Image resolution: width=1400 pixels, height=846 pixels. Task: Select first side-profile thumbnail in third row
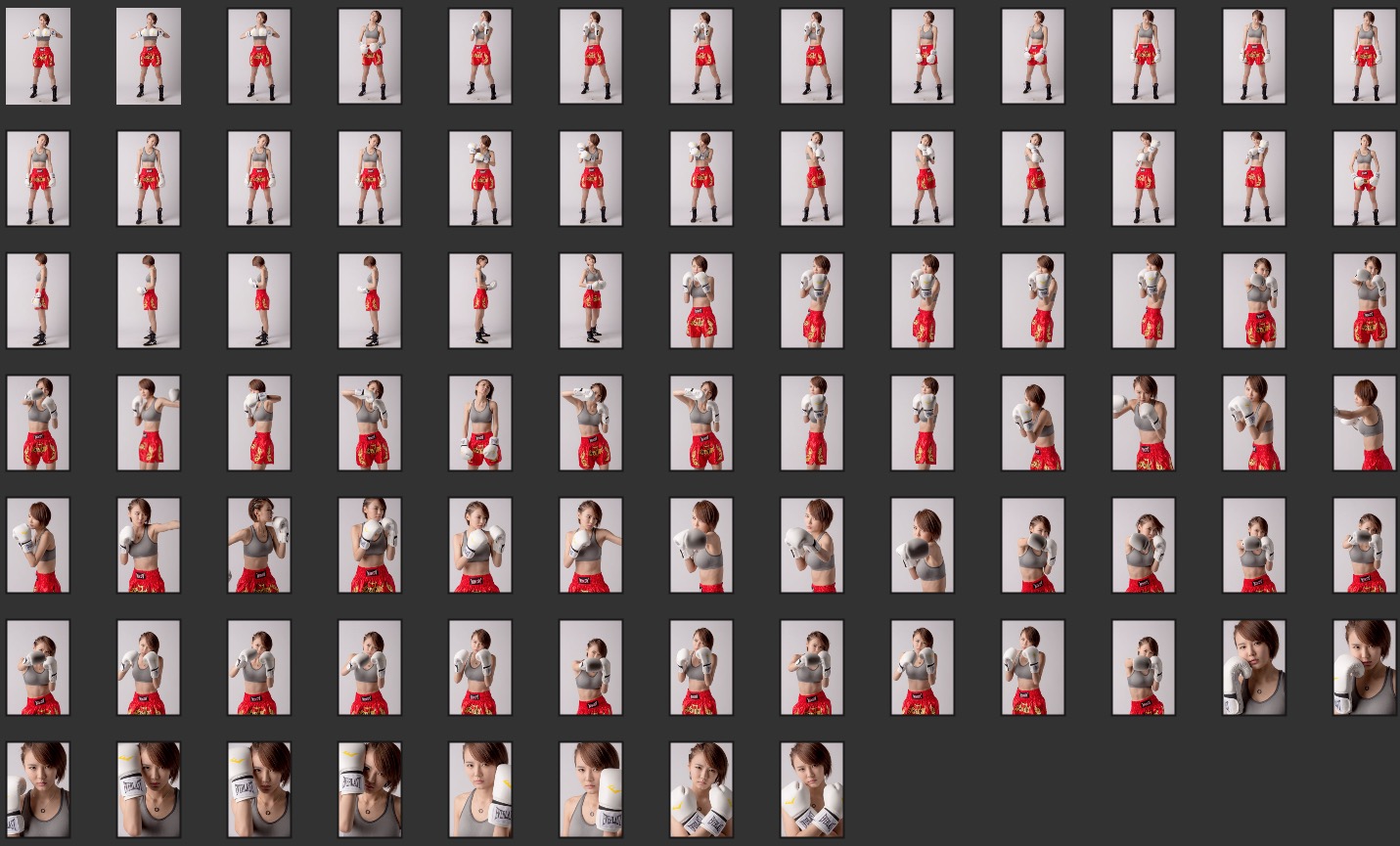coord(38,300)
